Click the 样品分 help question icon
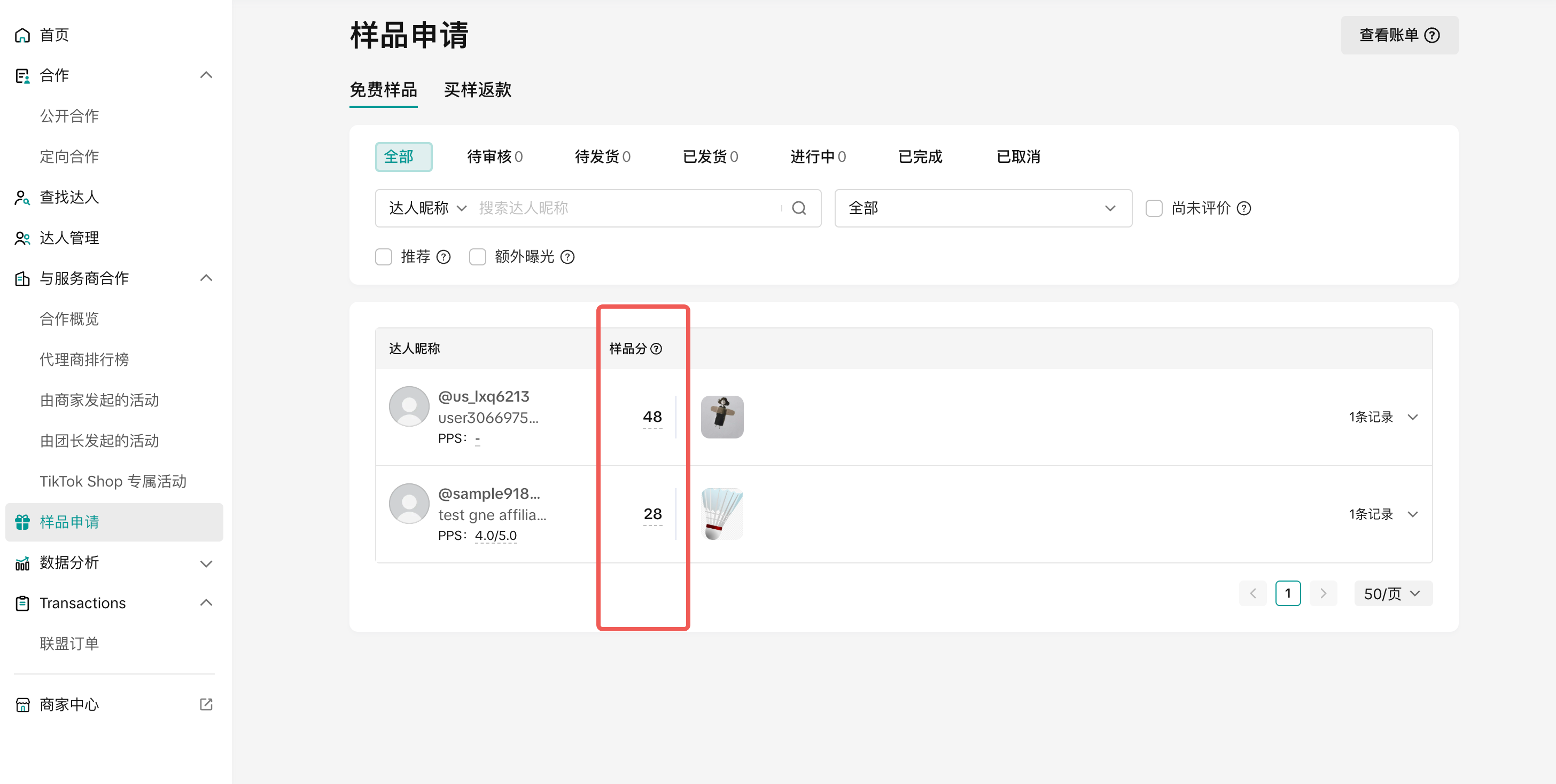 click(656, 348)
